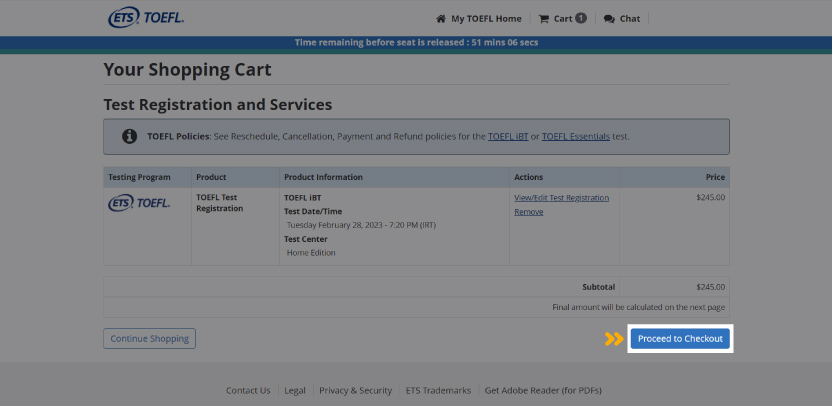Open Contact Us footer link
This screenshot has width=832, height=406.
click(248, 390)
